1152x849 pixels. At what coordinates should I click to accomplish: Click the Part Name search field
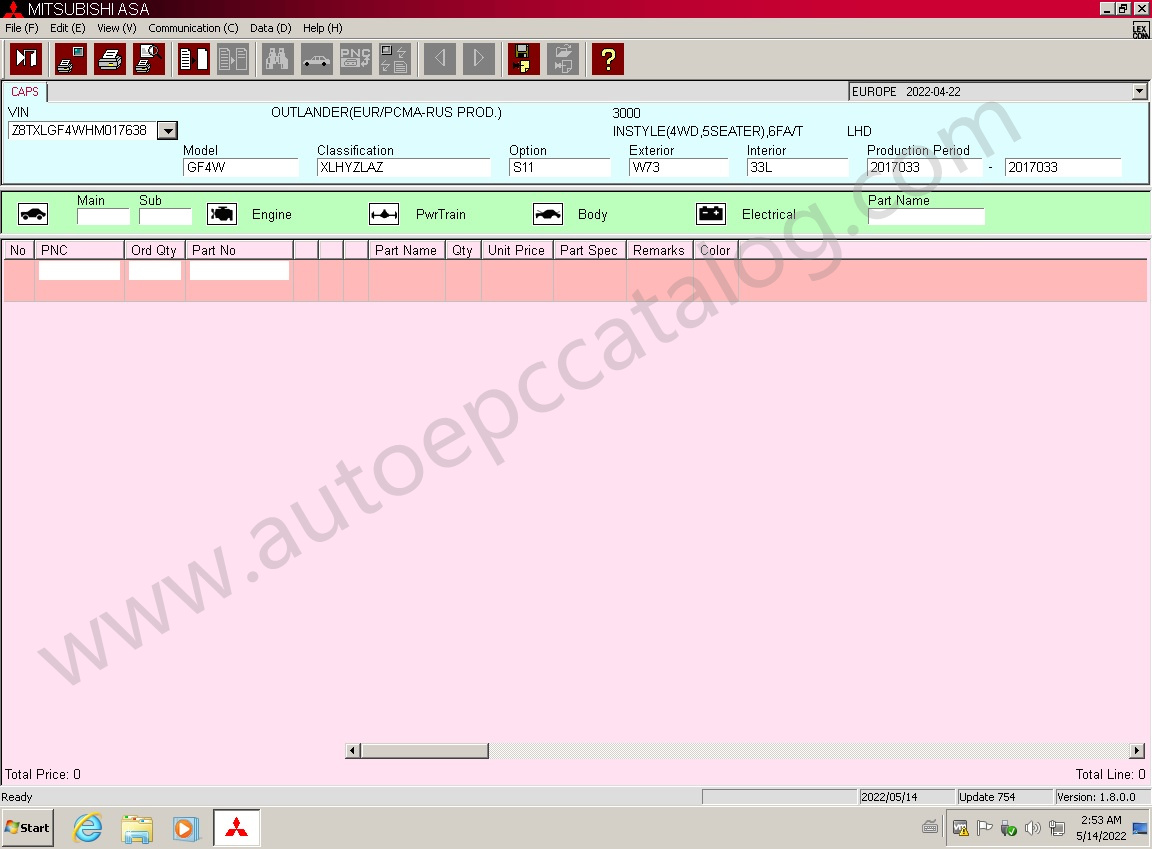click(926, 217)
